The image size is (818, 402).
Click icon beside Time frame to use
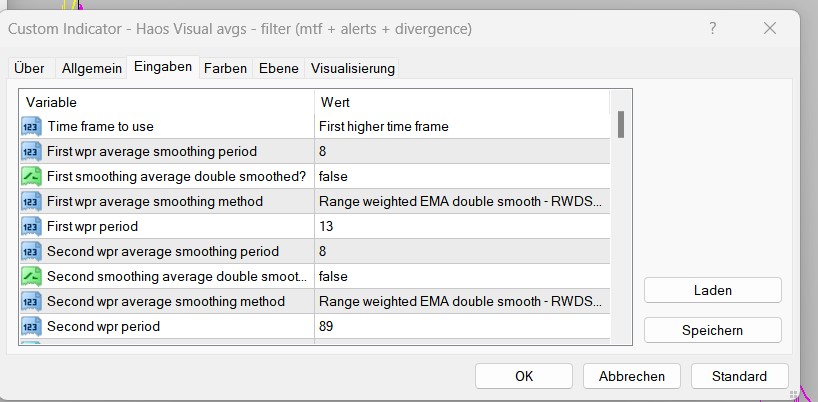(31, 127)
